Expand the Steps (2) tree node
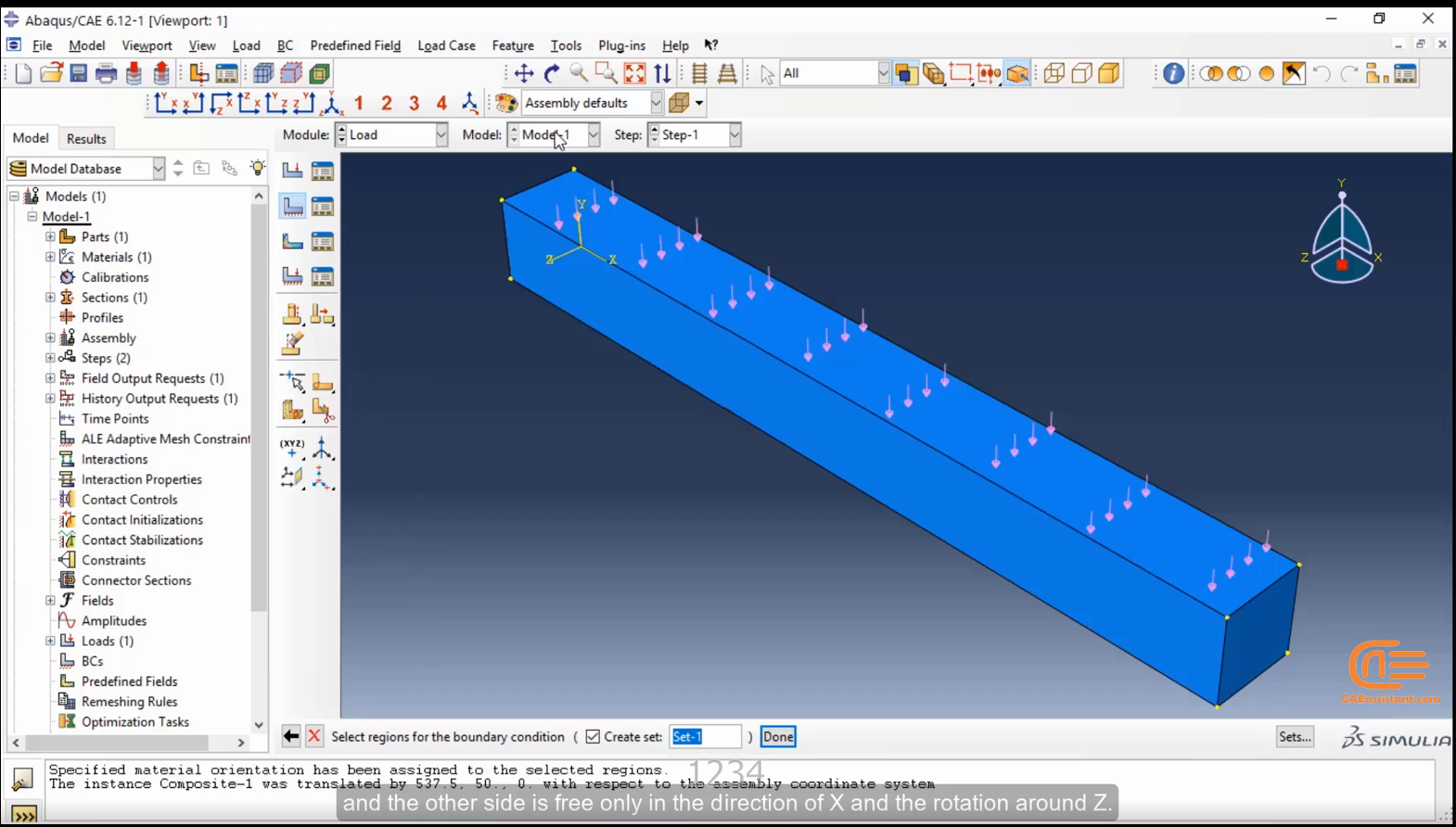 point(50,358)
